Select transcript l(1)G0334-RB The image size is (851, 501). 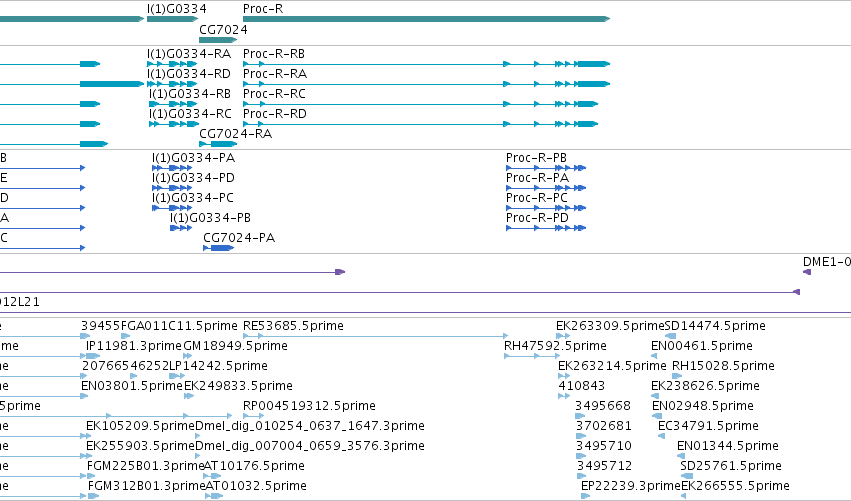[190, 94]
